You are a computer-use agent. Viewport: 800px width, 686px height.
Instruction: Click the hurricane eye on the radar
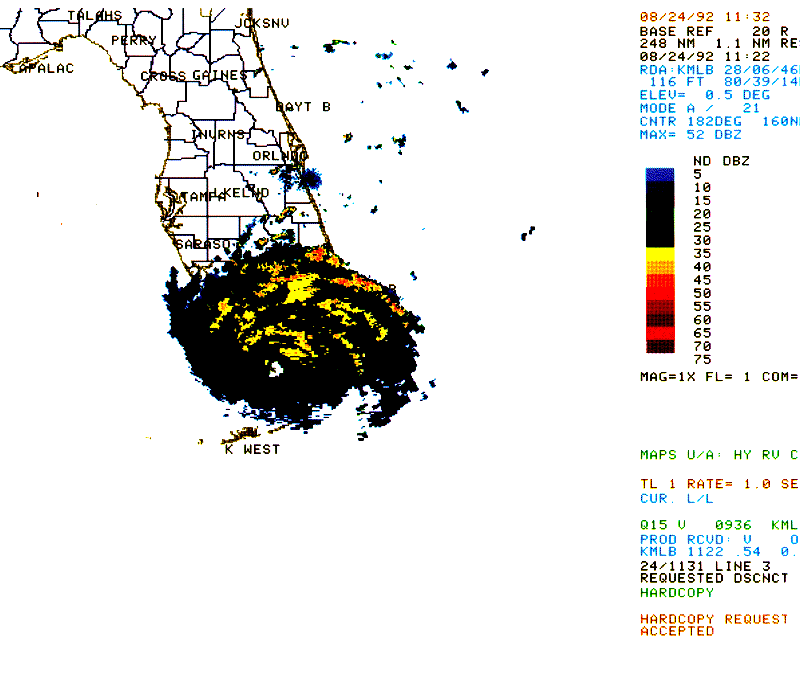tap(276, 369)
